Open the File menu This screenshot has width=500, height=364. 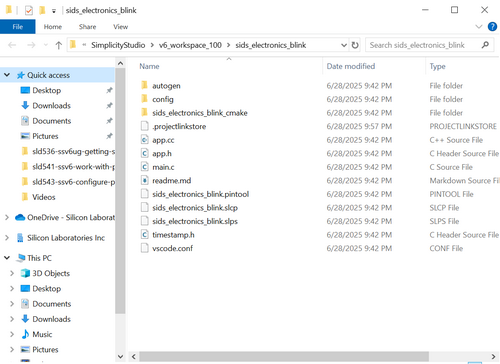[18, 27]
